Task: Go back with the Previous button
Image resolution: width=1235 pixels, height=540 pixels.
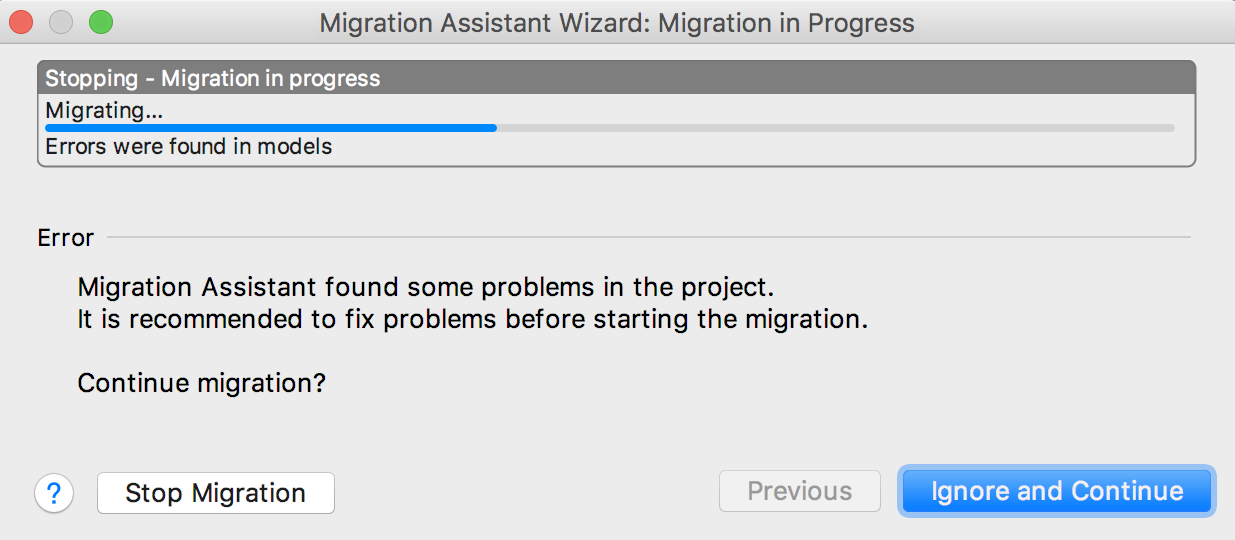Action: point(799,492)
